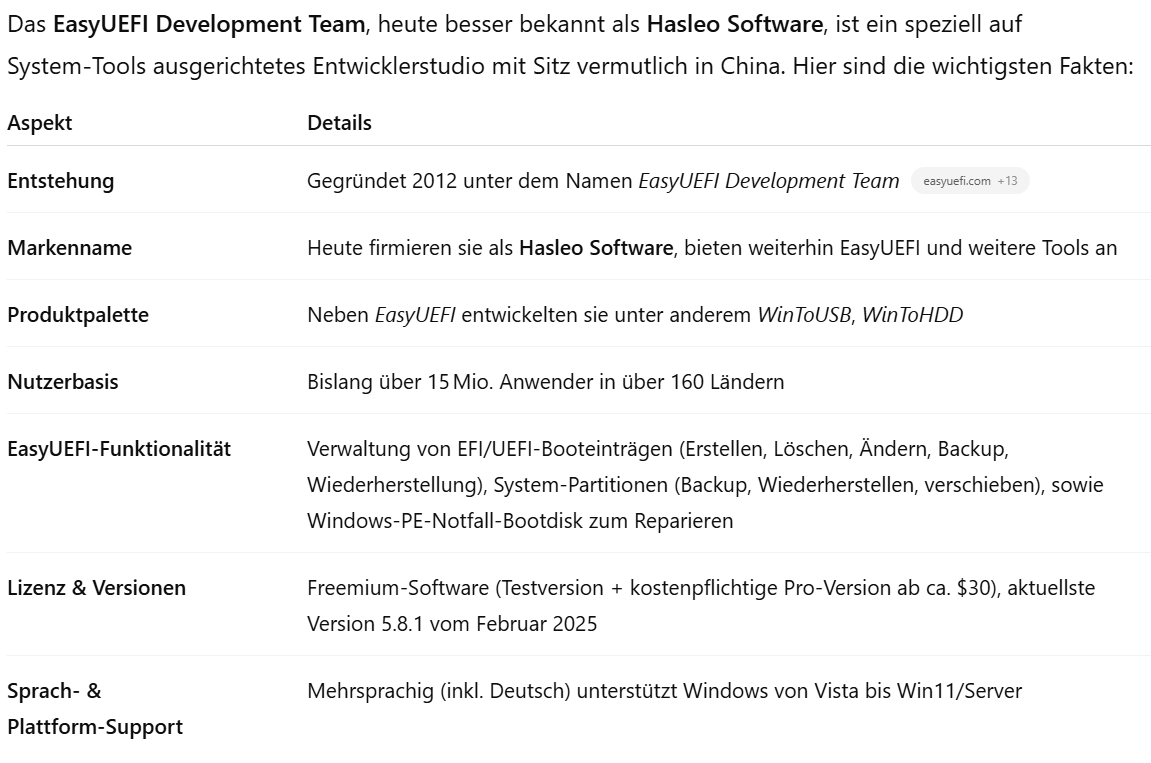Click bold Hasleo Software in intro paragraph
This screenshot has width=1151, height=763.
coord(734,24)
